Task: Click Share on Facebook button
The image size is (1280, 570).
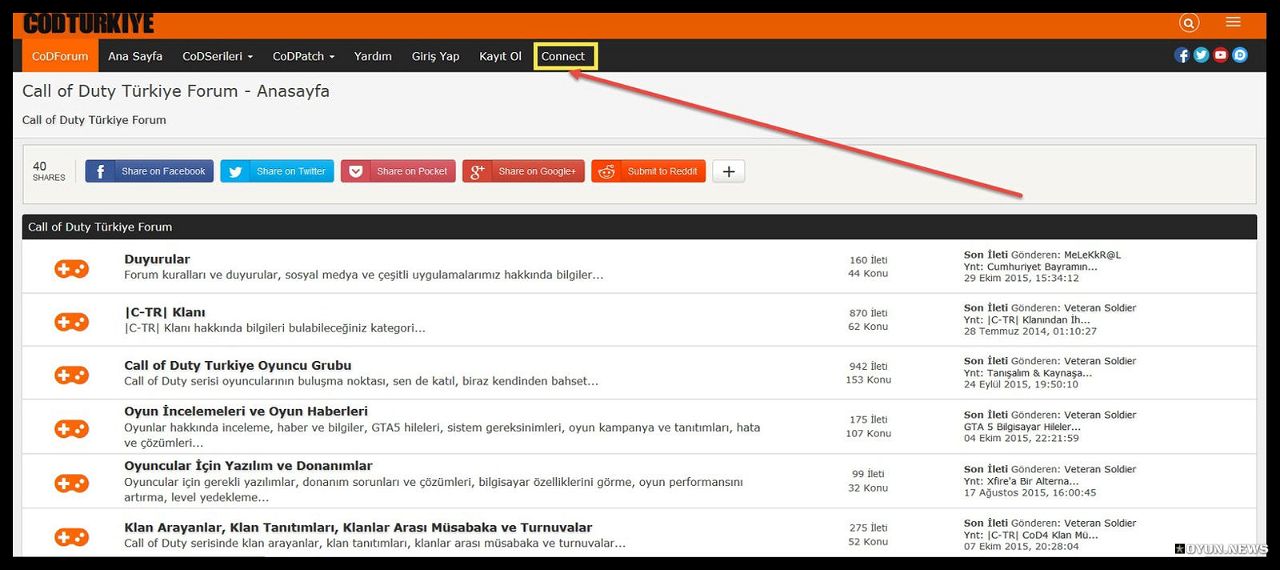Action: pos(150,171)
